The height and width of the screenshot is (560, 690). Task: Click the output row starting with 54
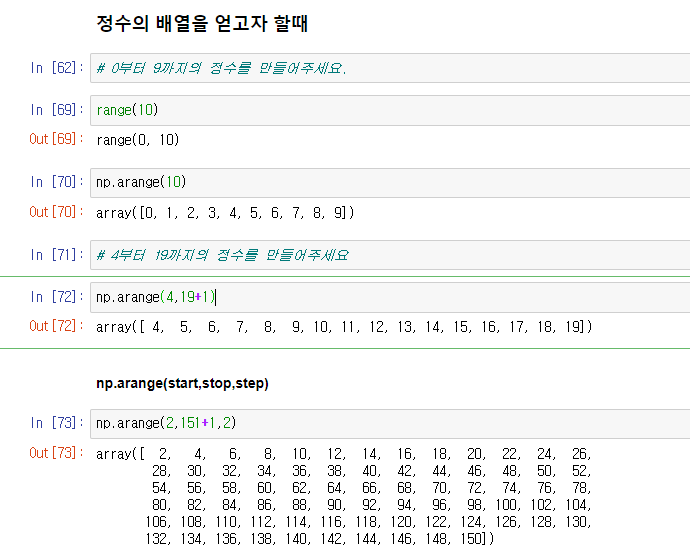pyautogui.click(x=371, y=488)
